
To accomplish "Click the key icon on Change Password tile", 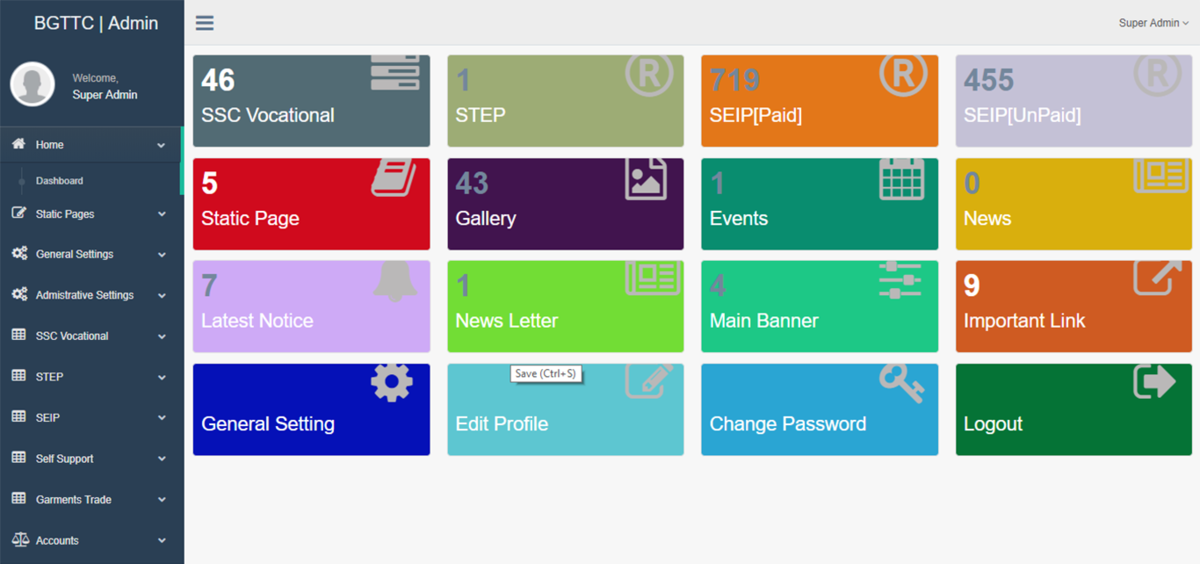I will pos(902,383).
